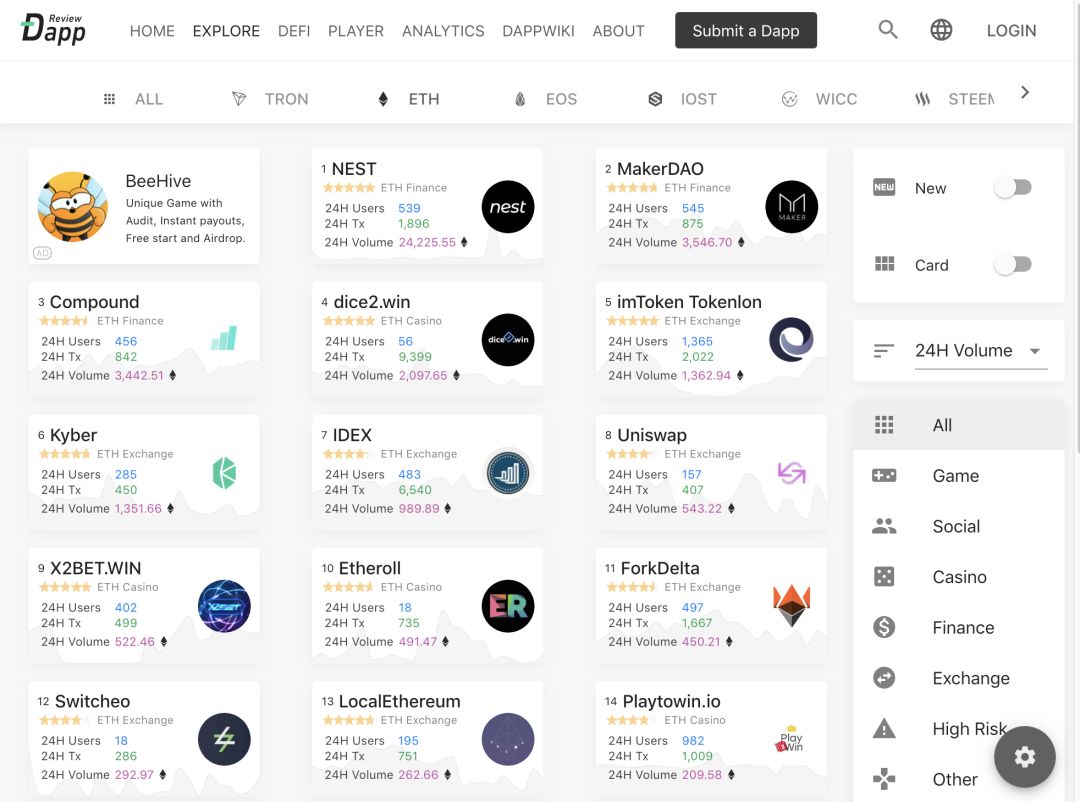Filter by Game category label

(x=955, y=475)
